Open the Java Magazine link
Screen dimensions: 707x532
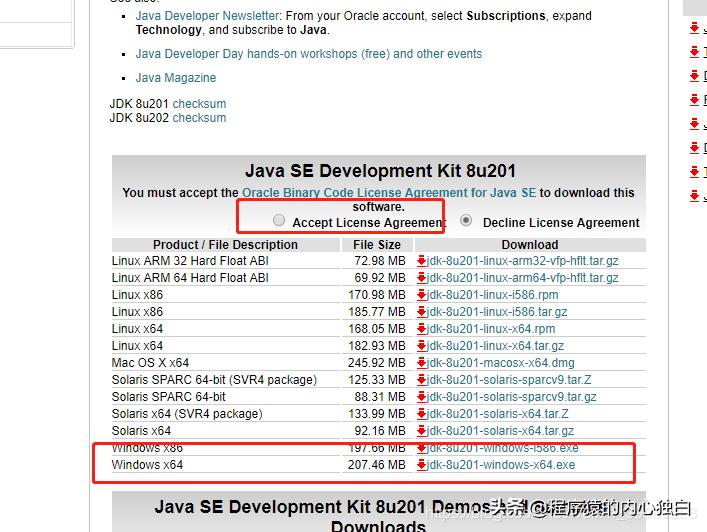coord(175,78)
